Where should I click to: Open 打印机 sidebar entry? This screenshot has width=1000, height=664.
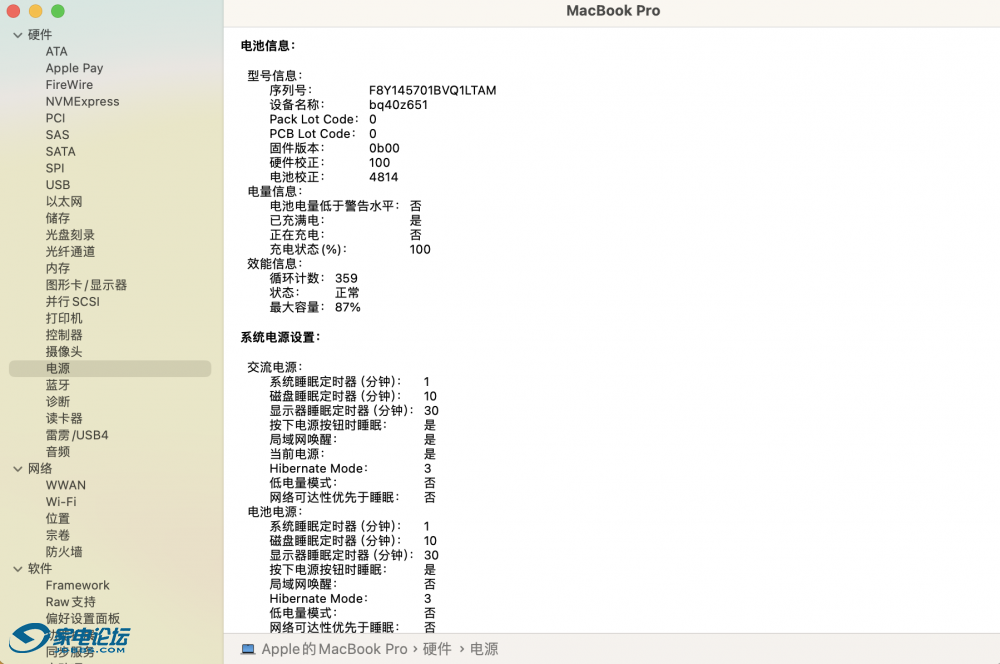[64, 318]
